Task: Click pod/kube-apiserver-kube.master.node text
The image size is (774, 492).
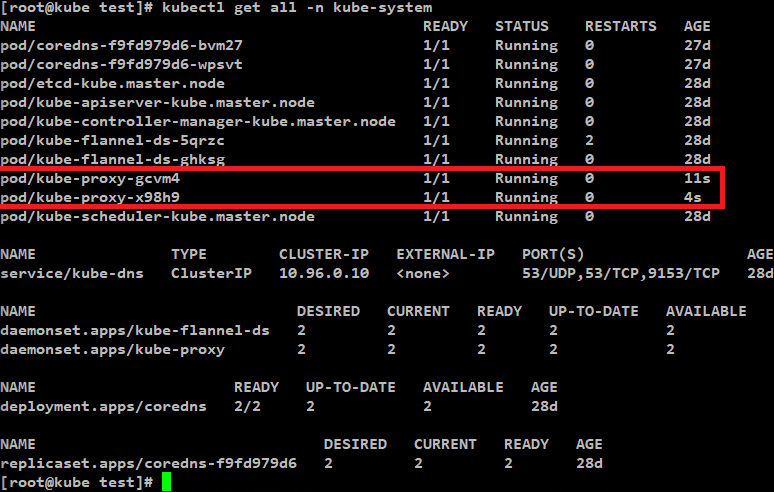Action: tap(157, 103)
